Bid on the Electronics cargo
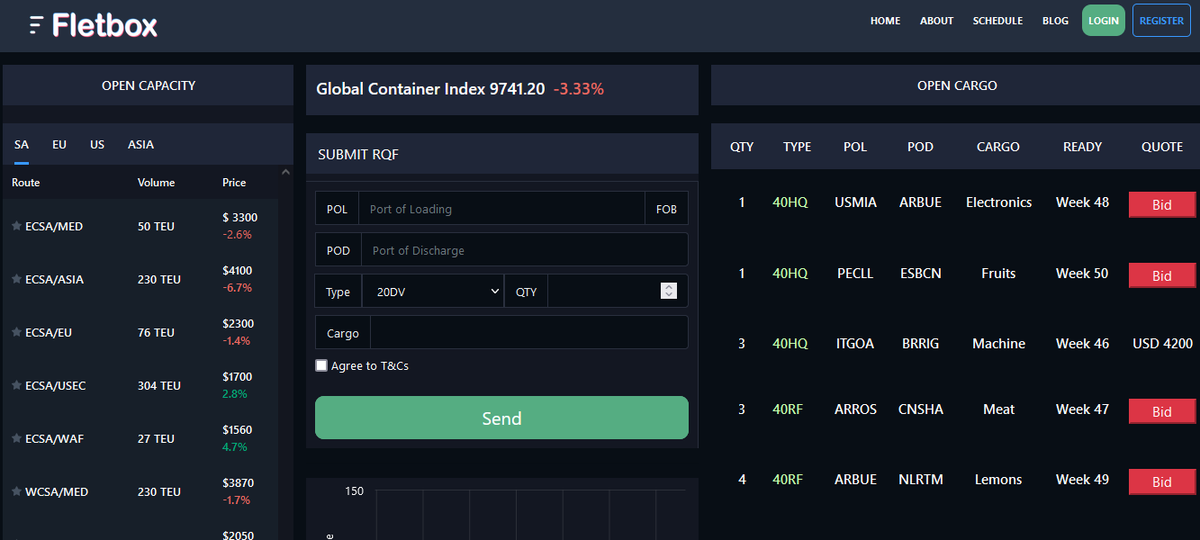This screenshot has height=540, width=1200. click(1162, 205)
